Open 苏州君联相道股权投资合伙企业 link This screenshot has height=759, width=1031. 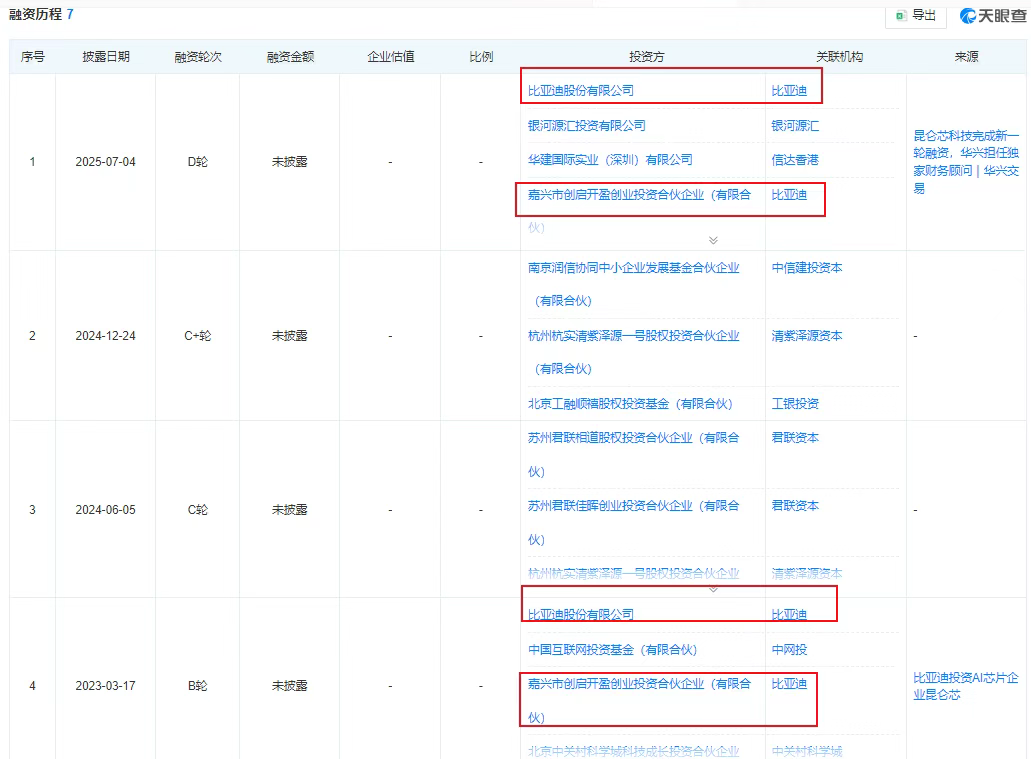634,438
